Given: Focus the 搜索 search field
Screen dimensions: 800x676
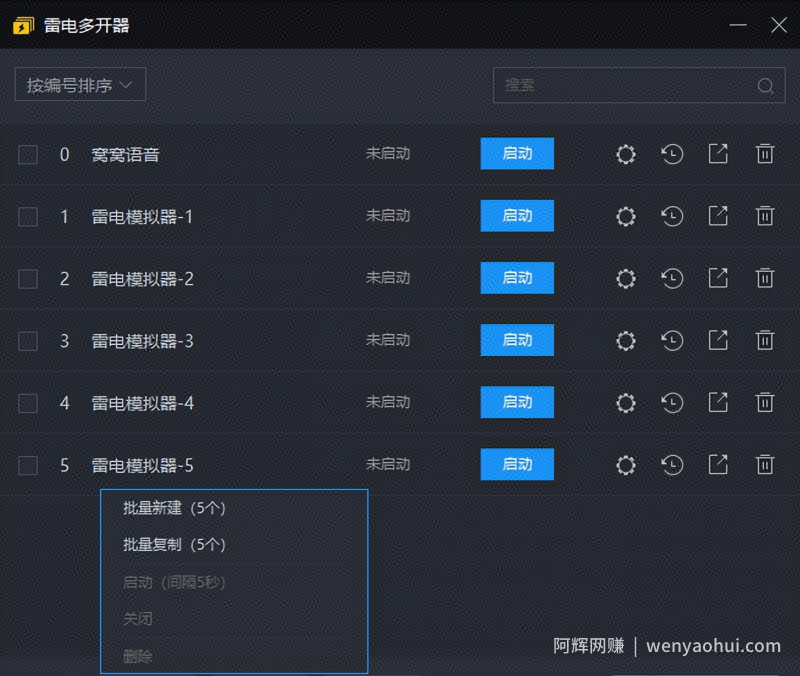Looking at the screenshot, I should [x=639, y=85].
